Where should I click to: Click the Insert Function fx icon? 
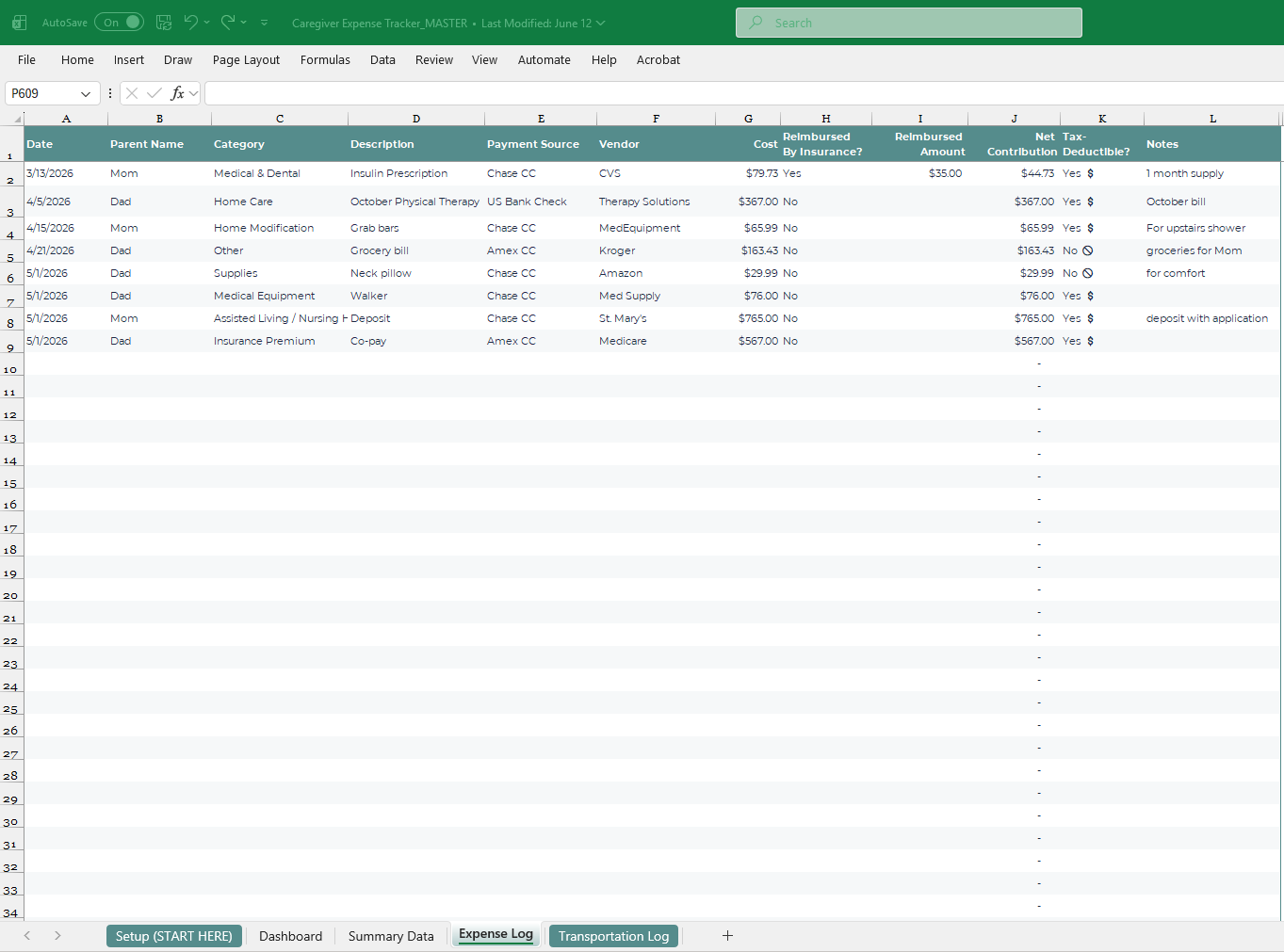[x=177, y=93]
